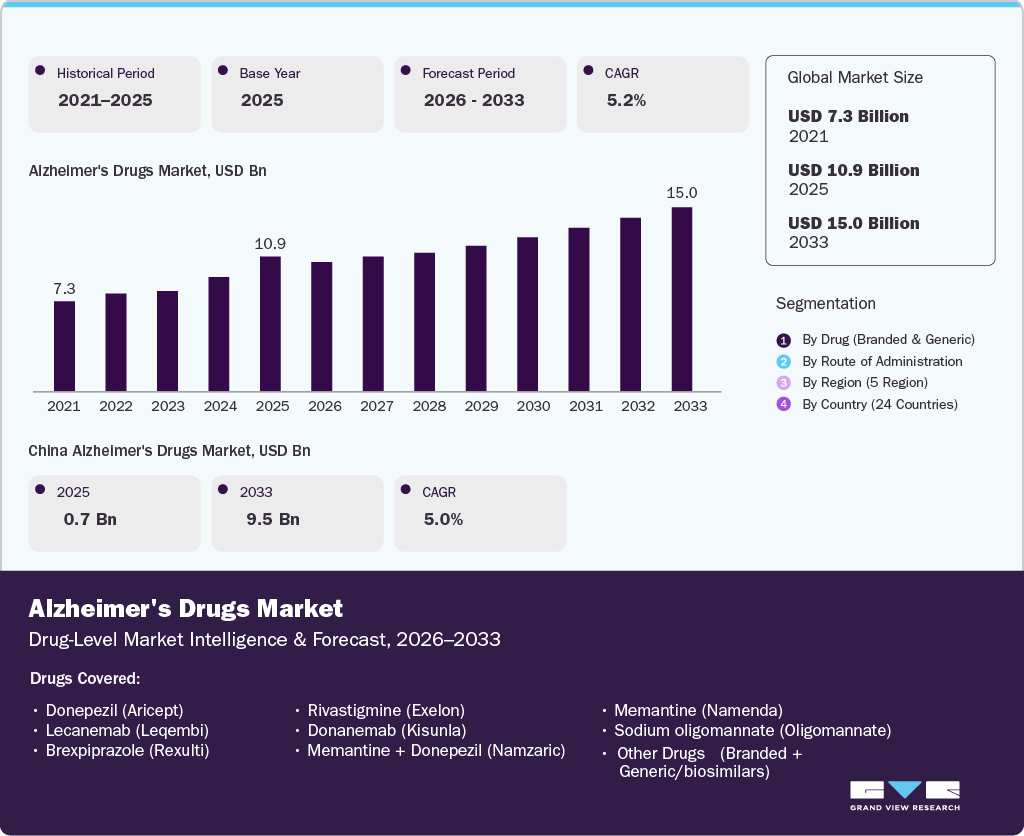This screenshot has width=1024, height=836.
Task: Click the CAGR 5.2% card
Action: tap(663, 94)
